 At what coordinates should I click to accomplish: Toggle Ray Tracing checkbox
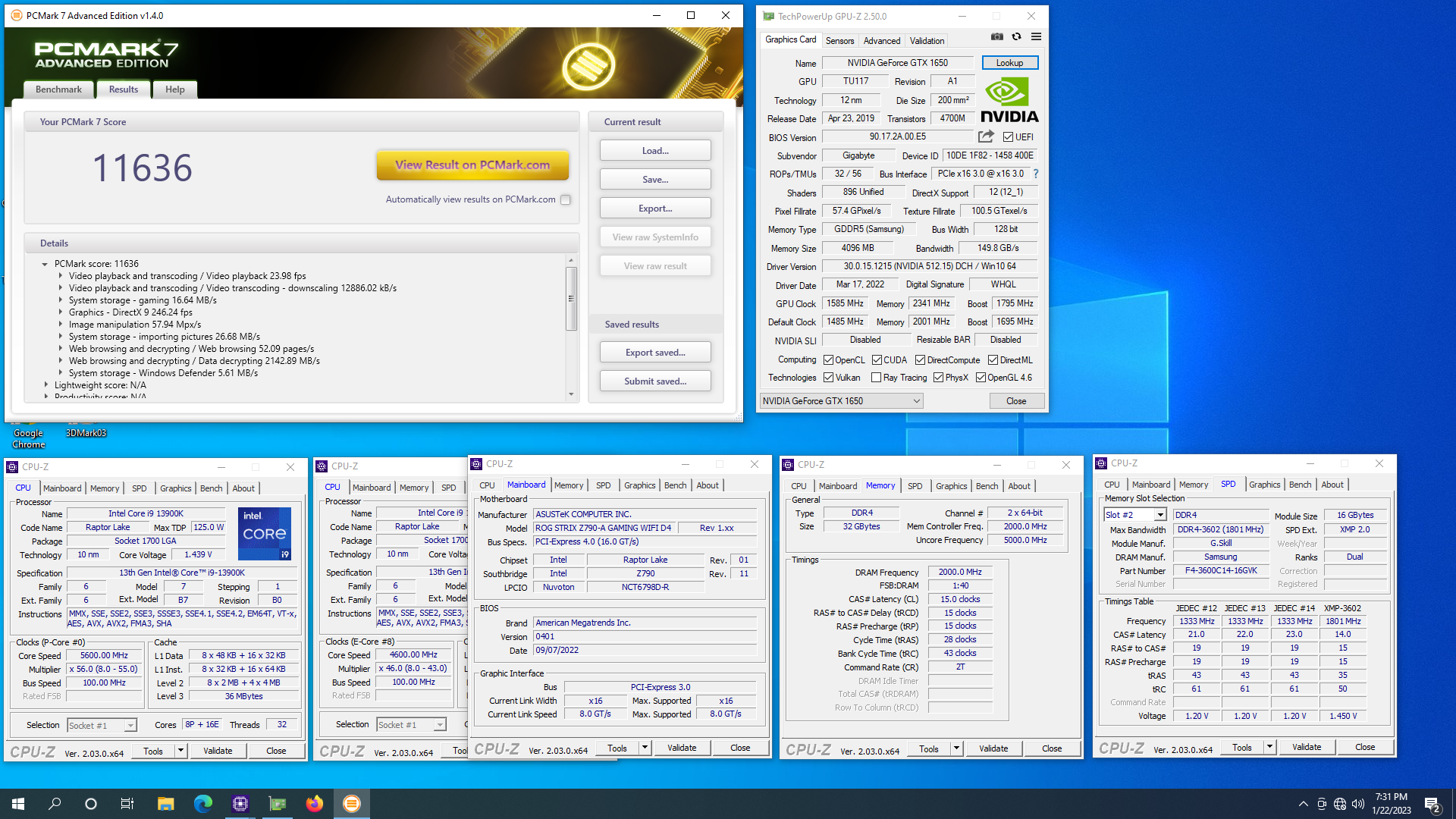click(877, 378)
